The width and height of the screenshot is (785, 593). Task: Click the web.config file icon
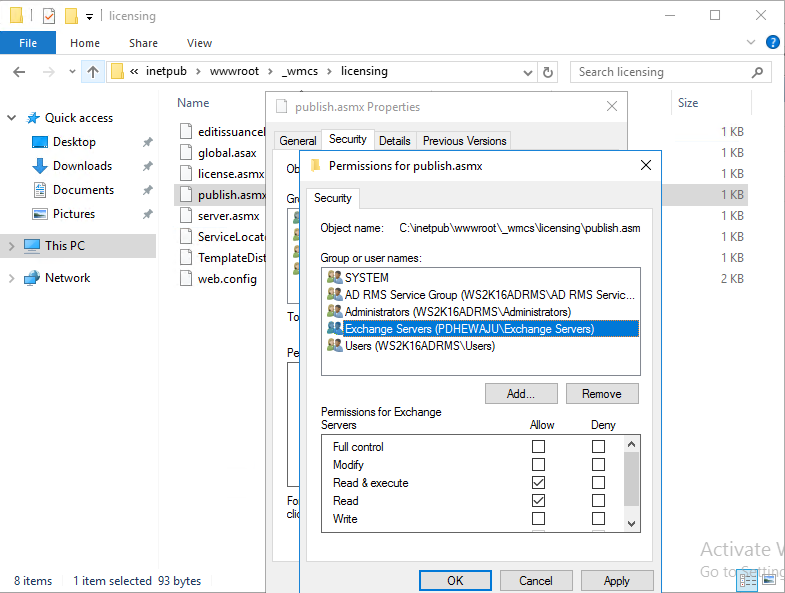(186, 278)
